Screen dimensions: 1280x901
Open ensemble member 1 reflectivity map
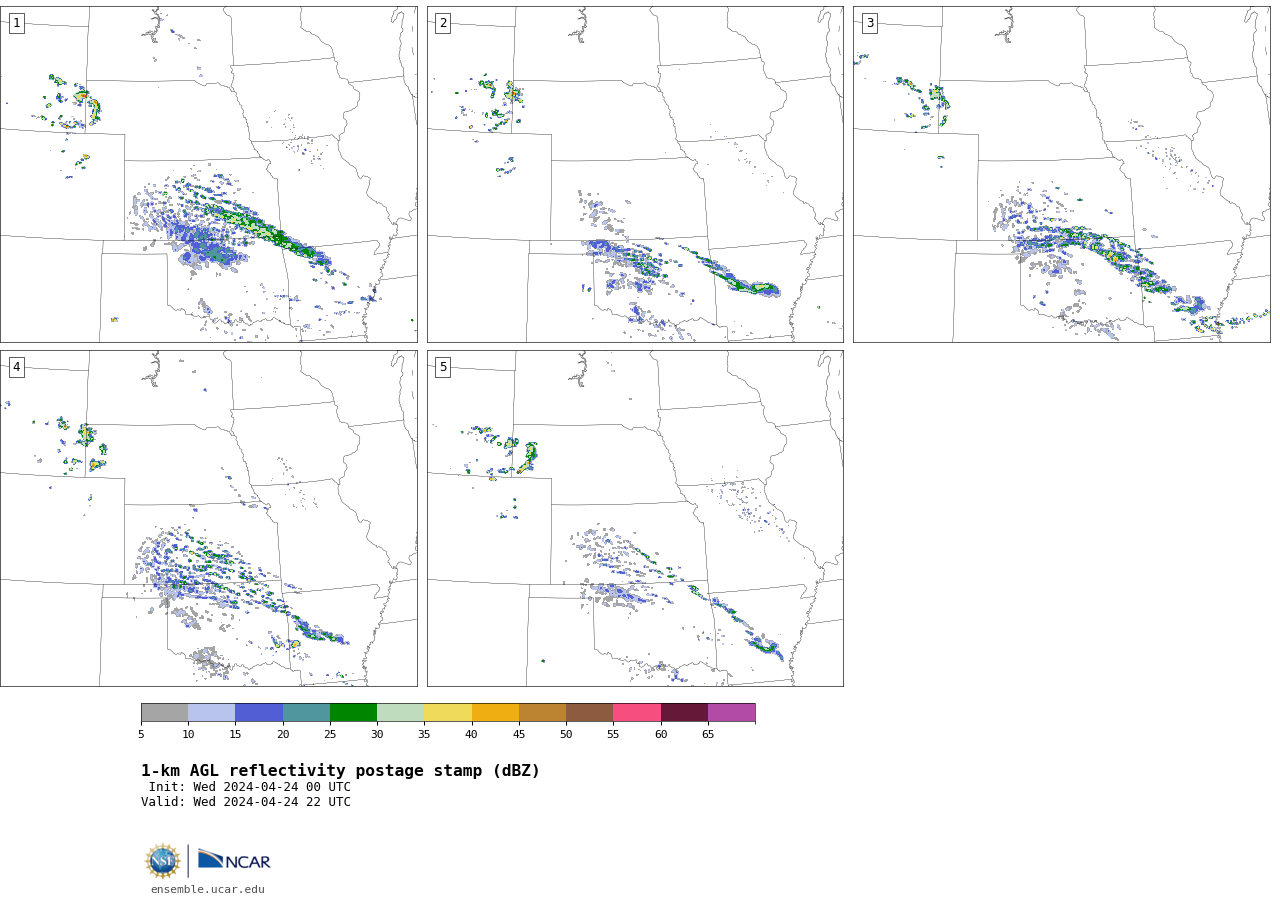pos(208,174)
